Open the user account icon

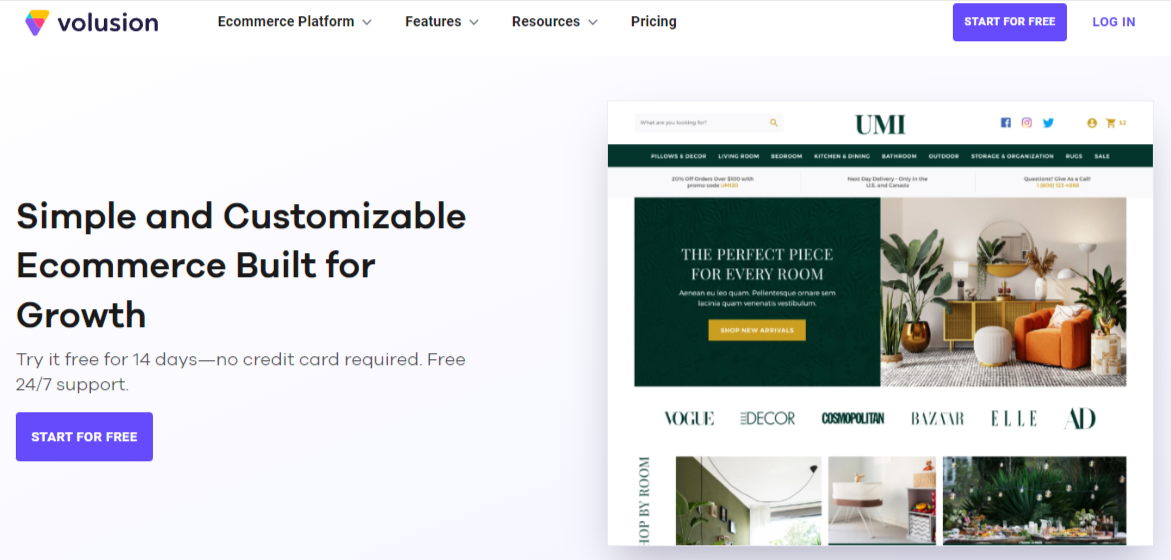click(x=1092, y=123)
